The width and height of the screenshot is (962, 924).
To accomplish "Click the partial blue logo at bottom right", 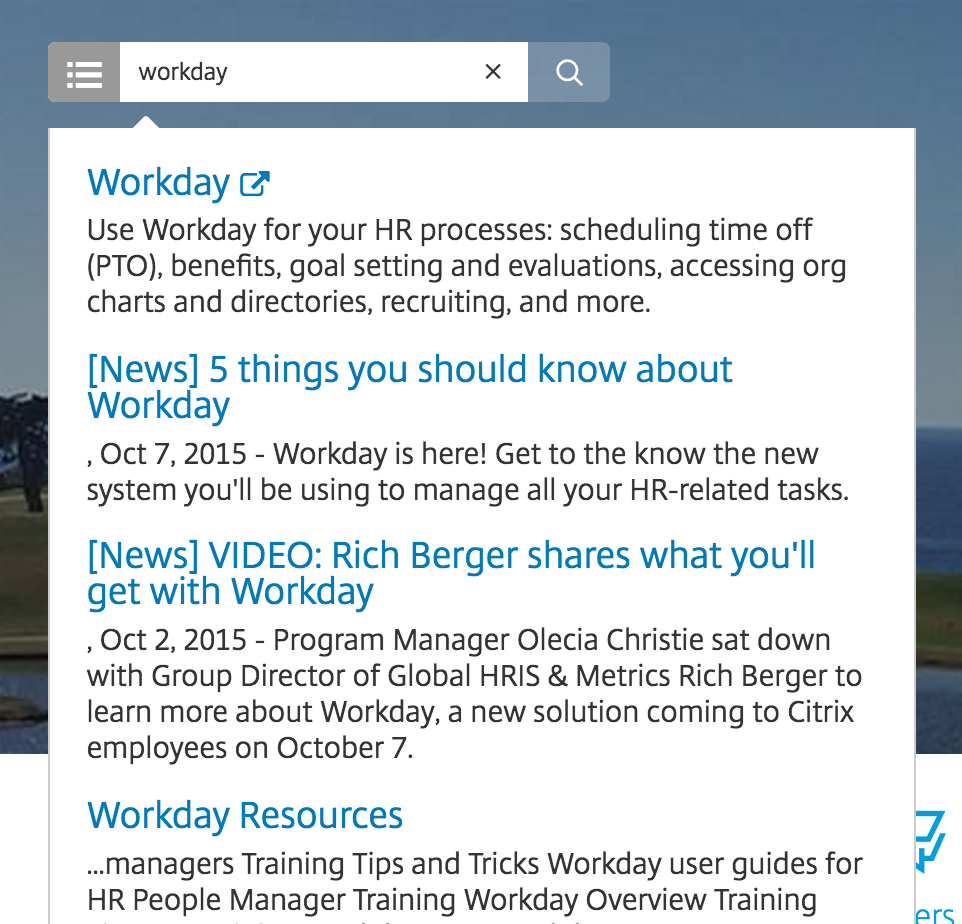I will 930,838.
